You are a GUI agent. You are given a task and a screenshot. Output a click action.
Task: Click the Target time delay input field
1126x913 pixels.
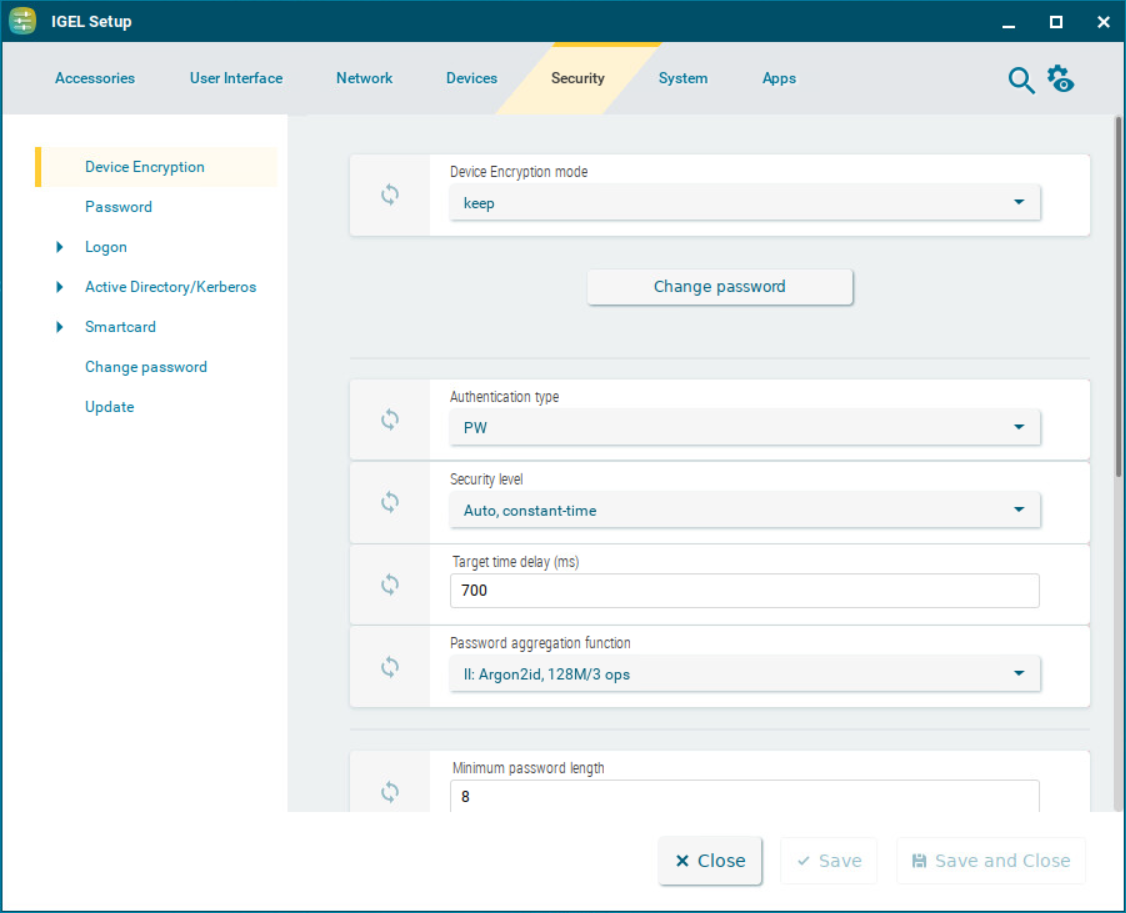pos(745,591)
